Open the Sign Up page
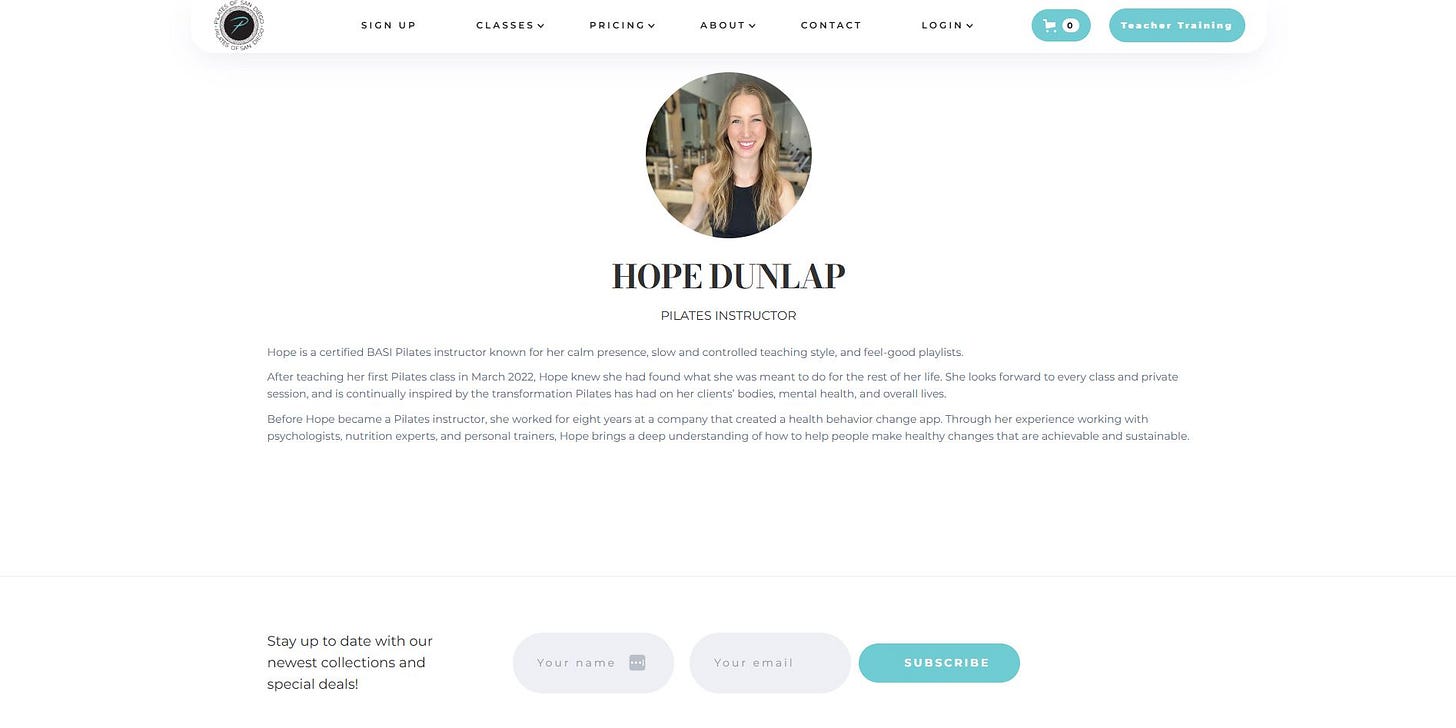The height and width of the screenshot is (728, 1456). coord(389,25)
